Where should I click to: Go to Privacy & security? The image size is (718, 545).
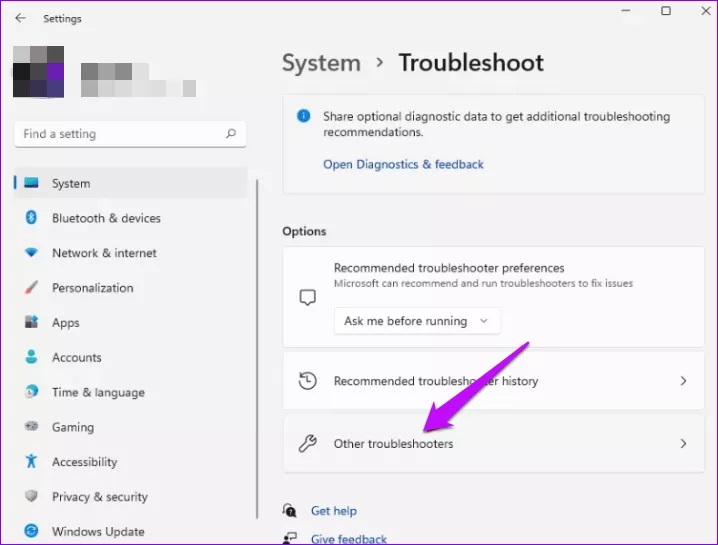click(131, 496)
